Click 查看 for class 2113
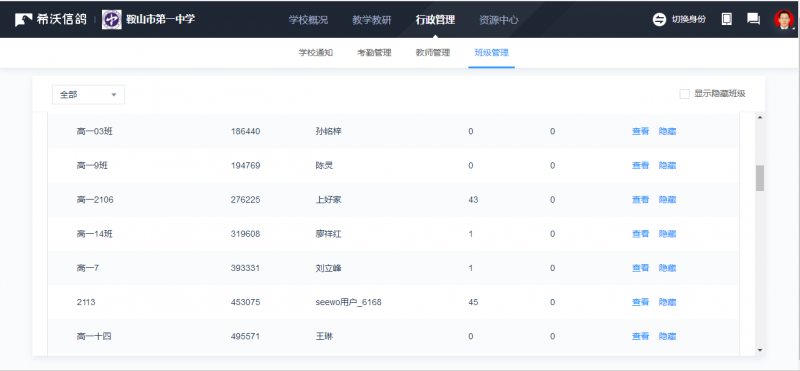800x371 pixels. tap(640, 302)
